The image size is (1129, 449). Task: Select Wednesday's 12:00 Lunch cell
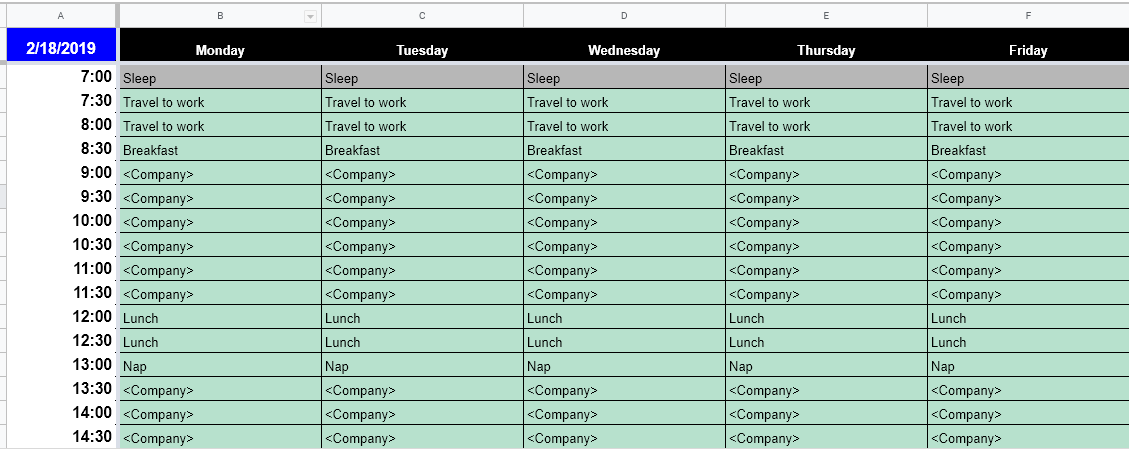[624, 318]
